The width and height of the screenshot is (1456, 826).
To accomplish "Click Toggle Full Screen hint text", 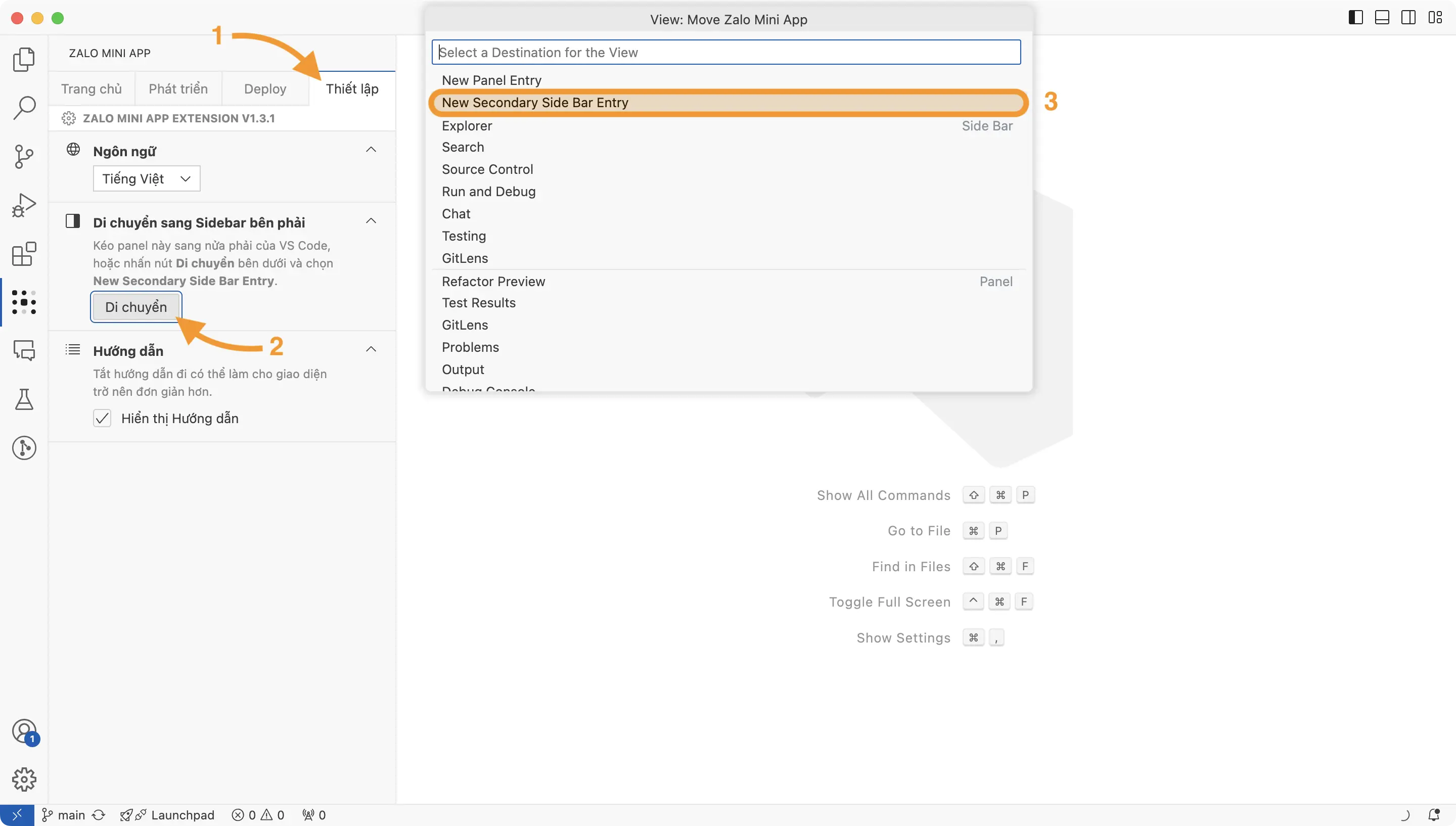I will point(889,602).
